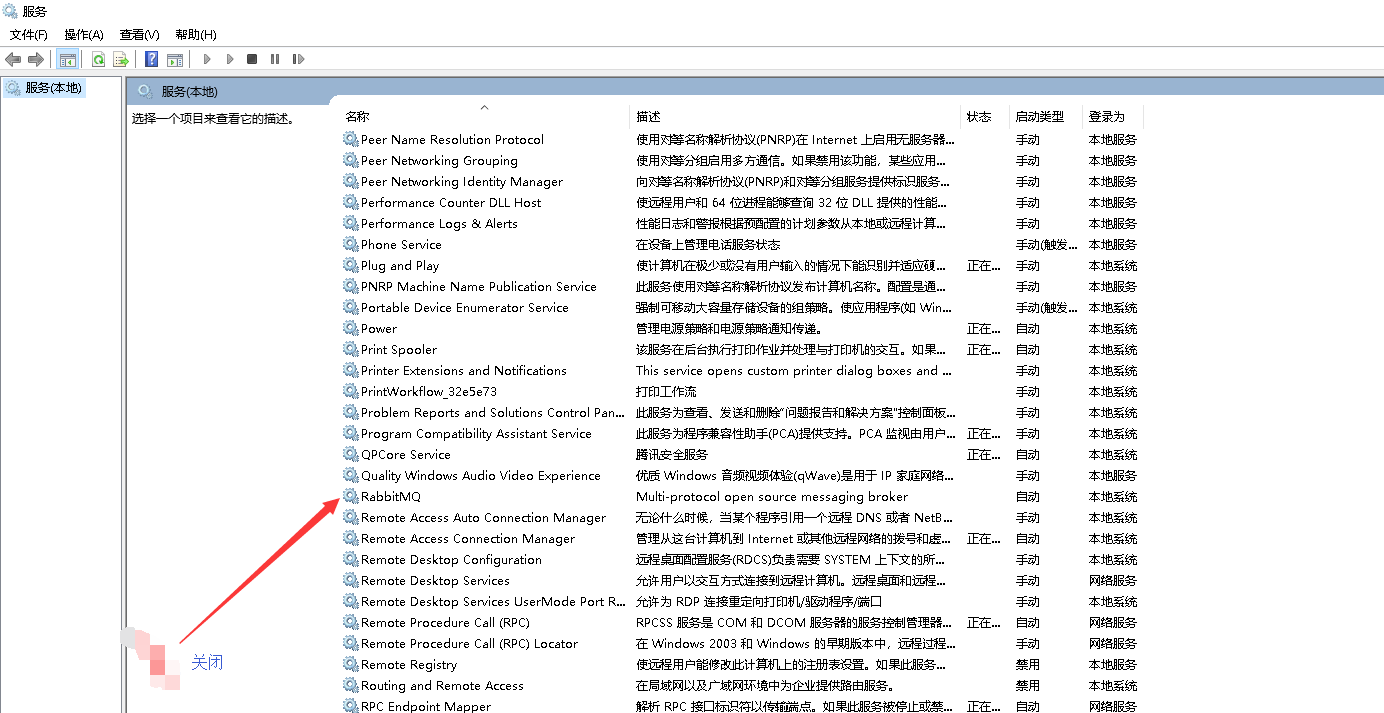This screenshot has height=713, width=1384.
Task: Click 在设备上管理电话服务状态 description text
Action: click(x=708, y=244)
